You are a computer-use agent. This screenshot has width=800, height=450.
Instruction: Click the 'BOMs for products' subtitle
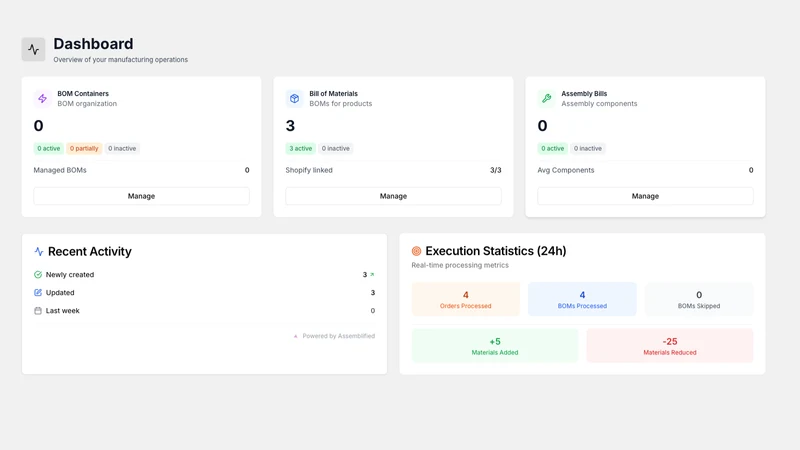[x=341, y=104]
